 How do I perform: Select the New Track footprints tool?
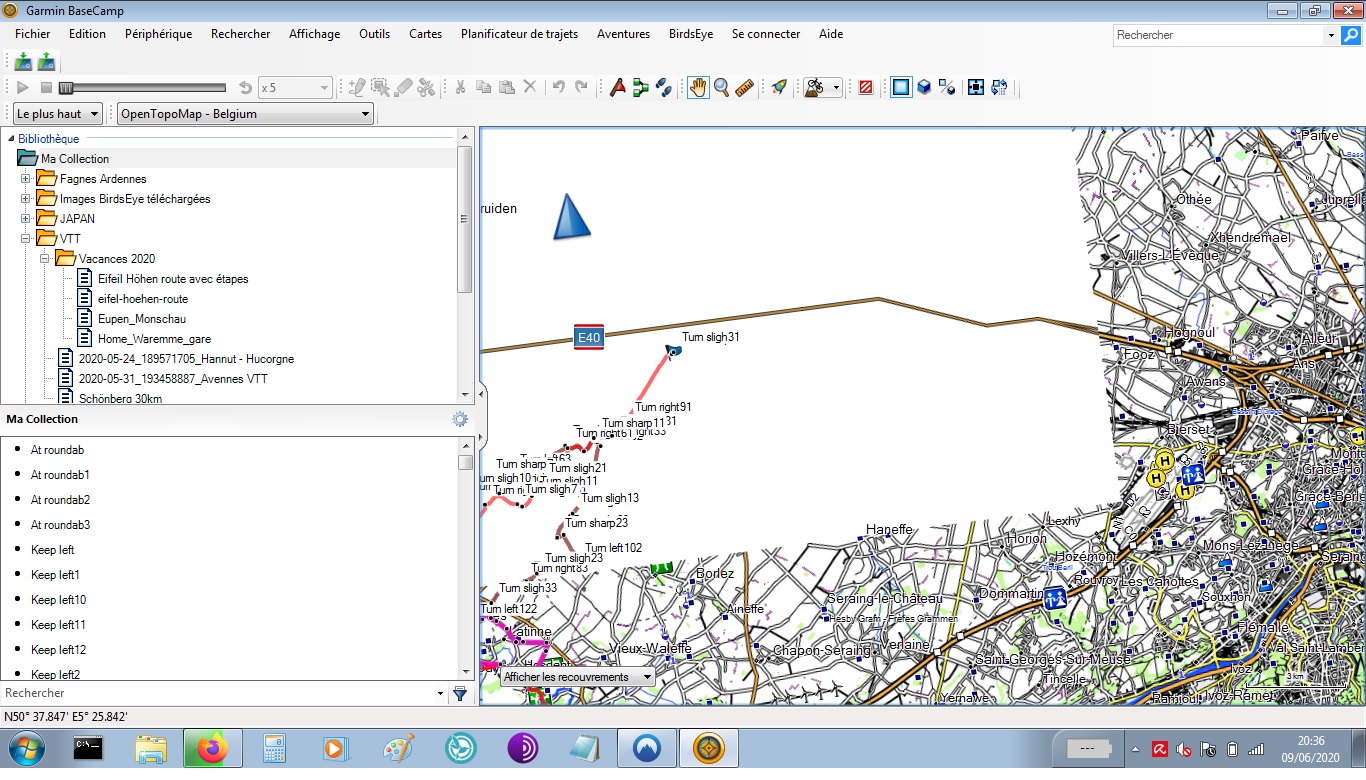pyautogui.click(x=664, y=88)
